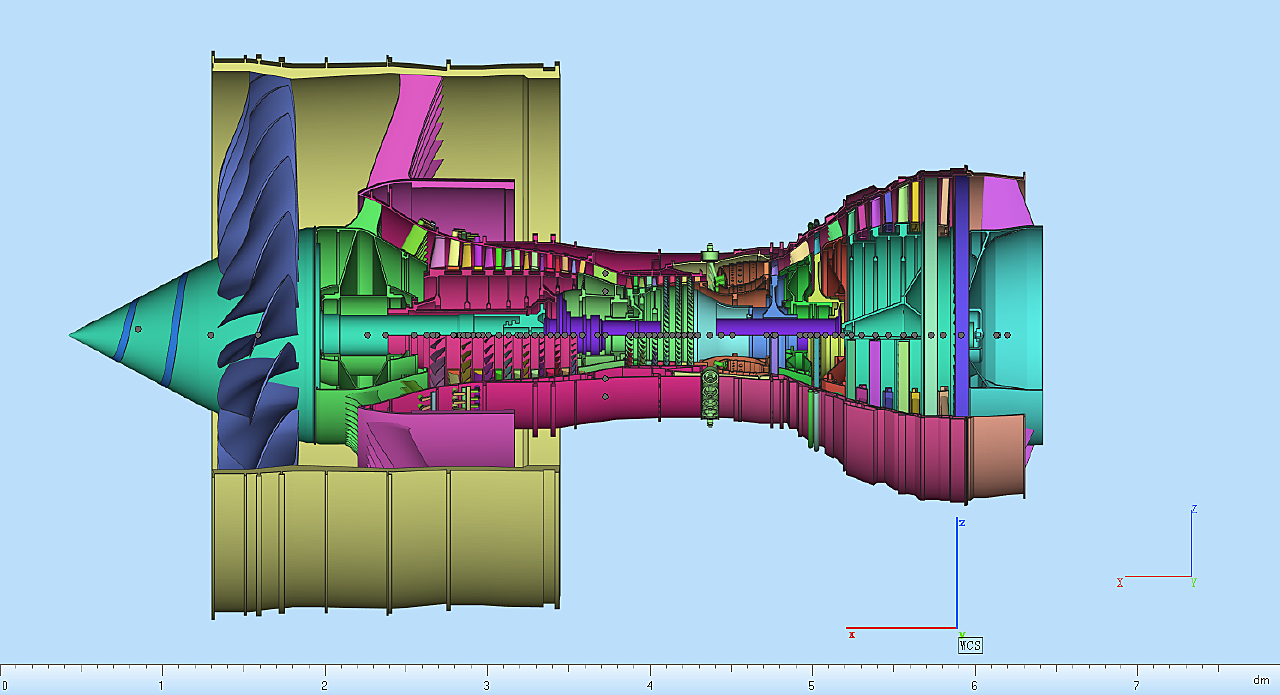Click the ruler mark labeled 7
The height and width of the screenshot is (695, 1280).
point(1136,684)
